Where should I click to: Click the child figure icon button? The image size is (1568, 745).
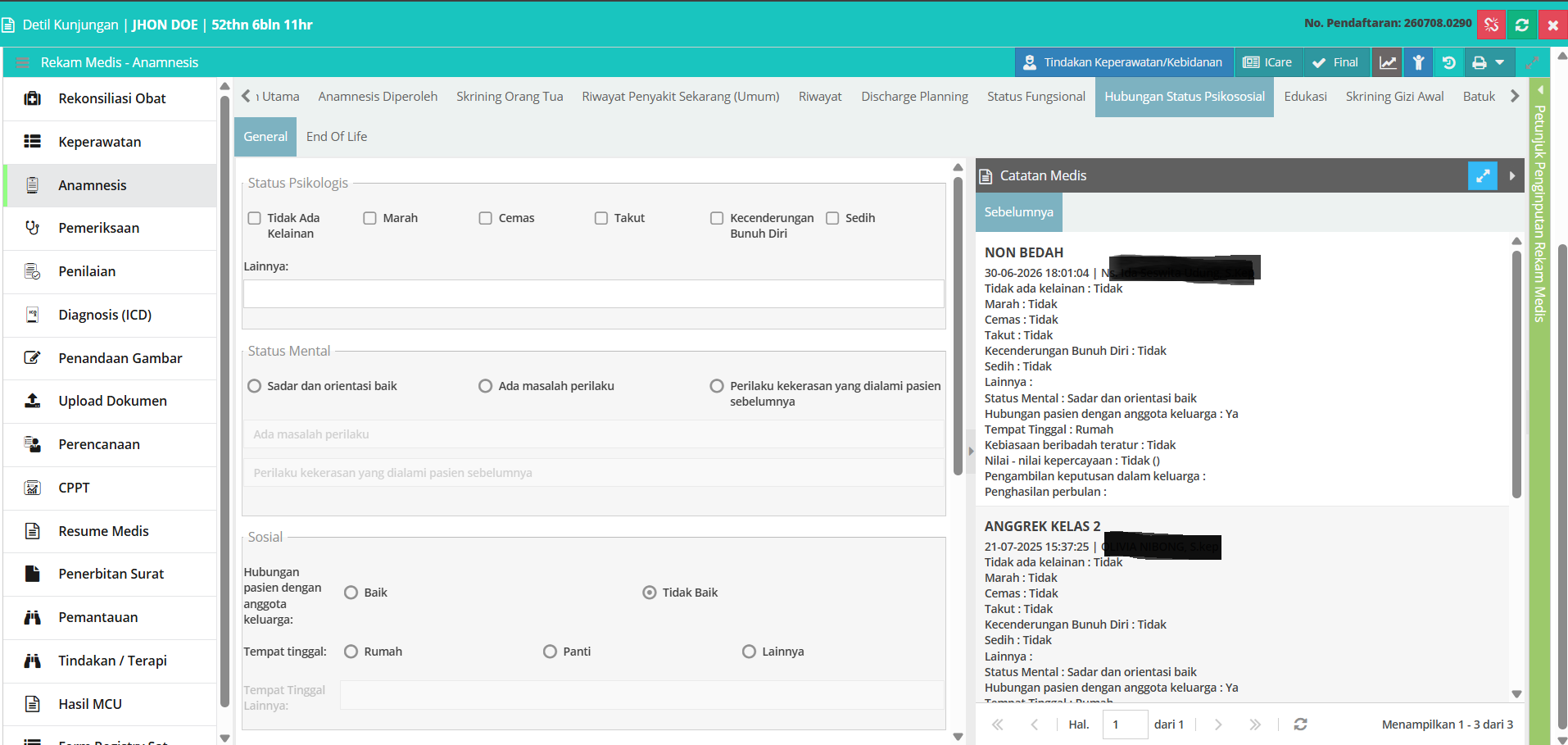tap(1418, 62)
